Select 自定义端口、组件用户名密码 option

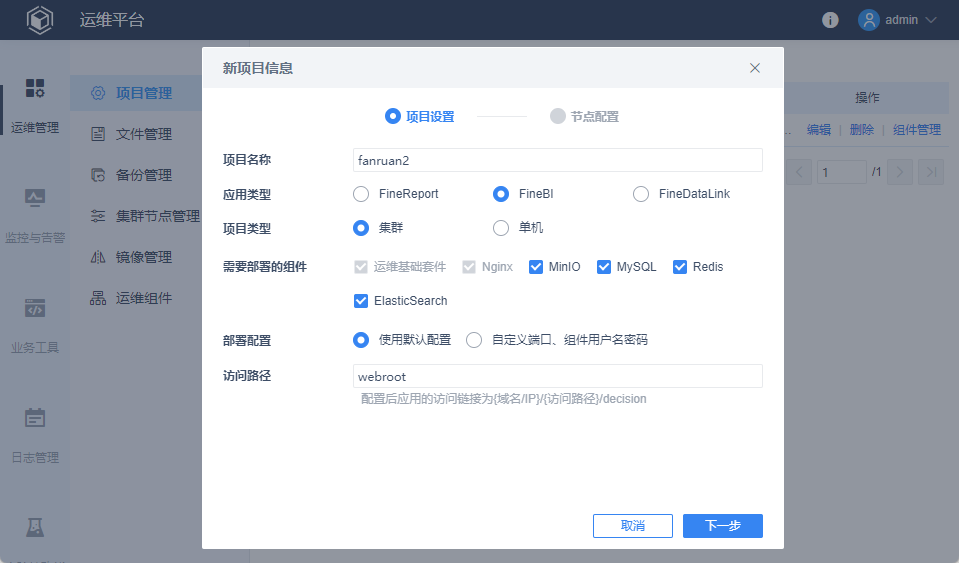(474, 340)
